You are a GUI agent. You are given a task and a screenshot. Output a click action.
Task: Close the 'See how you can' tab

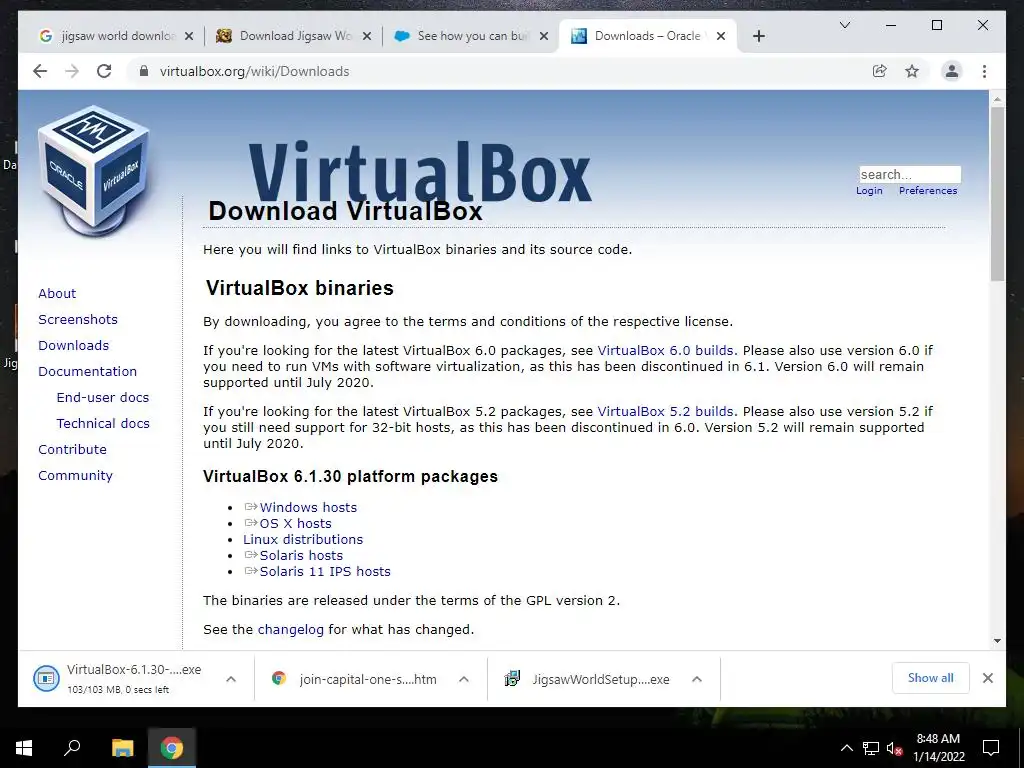point(543,36)
